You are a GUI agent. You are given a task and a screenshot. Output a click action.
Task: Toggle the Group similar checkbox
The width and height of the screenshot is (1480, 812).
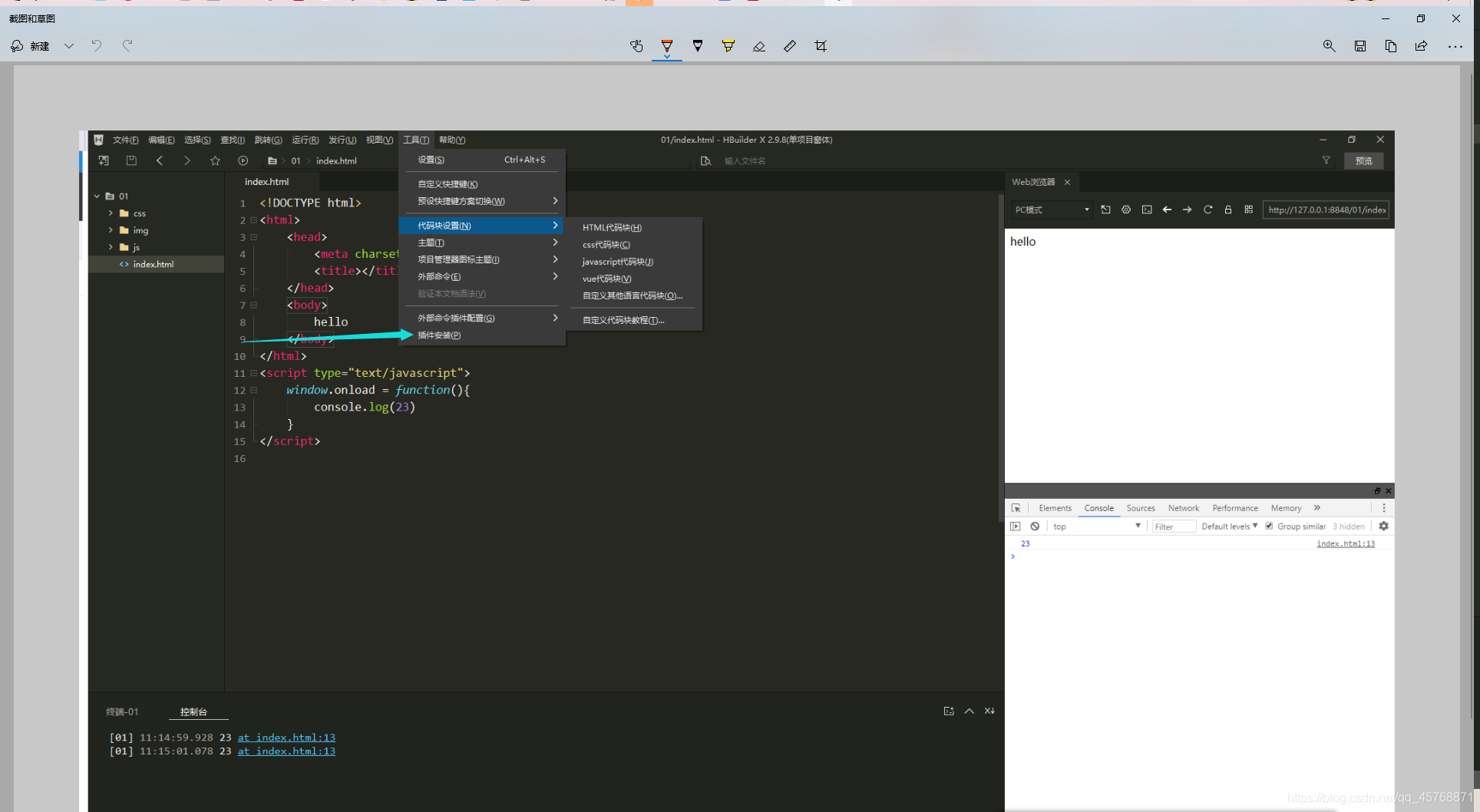click(1269, 526)
